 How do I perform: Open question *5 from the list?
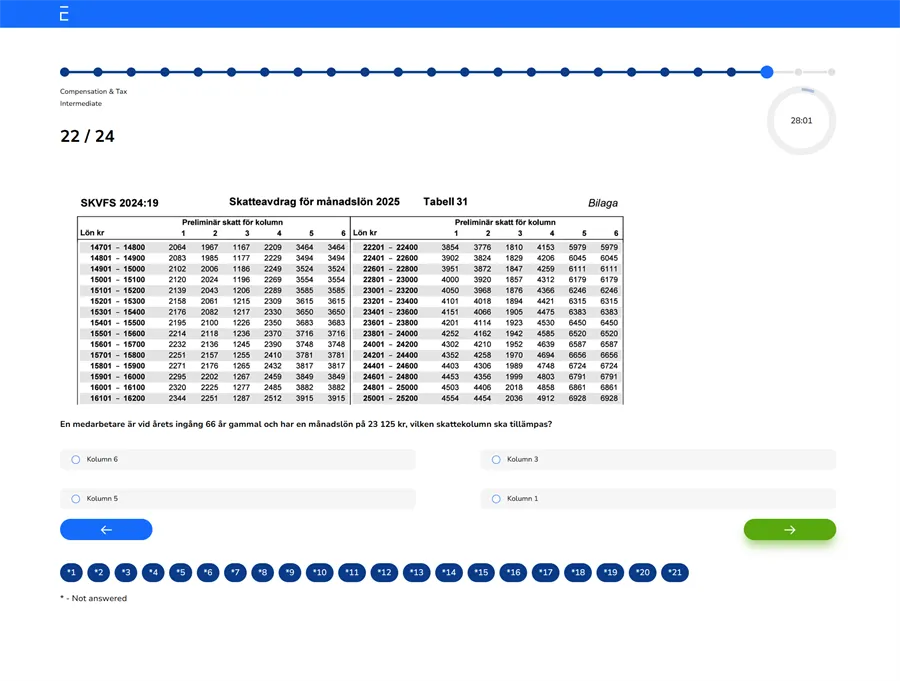[x=180, y=573]
